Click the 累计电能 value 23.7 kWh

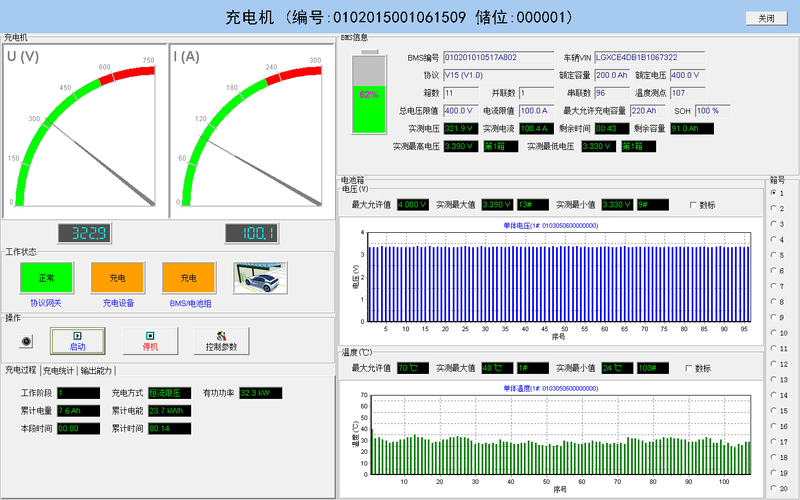pyautogui.click(x=169, y=411)
